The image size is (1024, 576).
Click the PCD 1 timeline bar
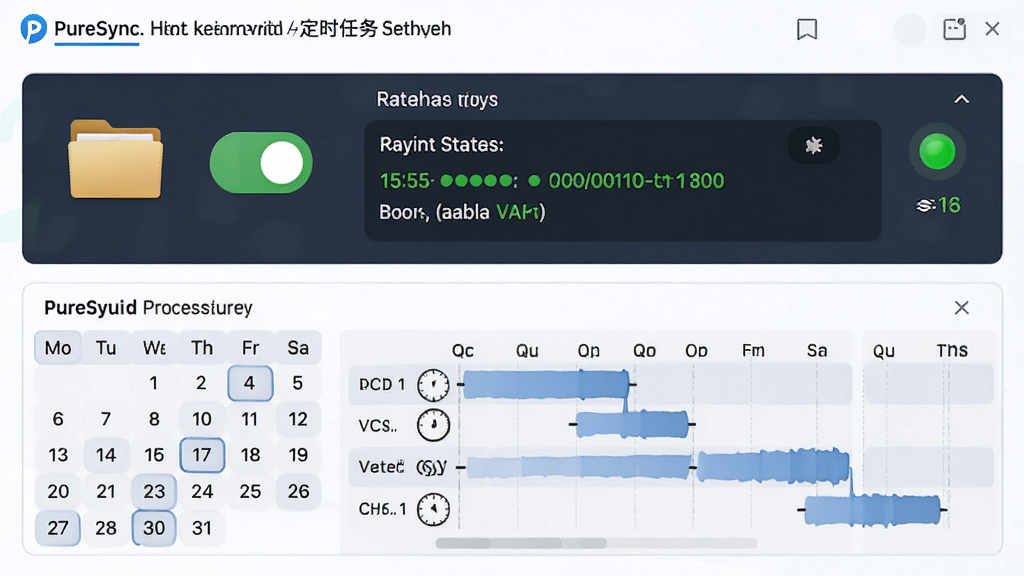[546, 384]
